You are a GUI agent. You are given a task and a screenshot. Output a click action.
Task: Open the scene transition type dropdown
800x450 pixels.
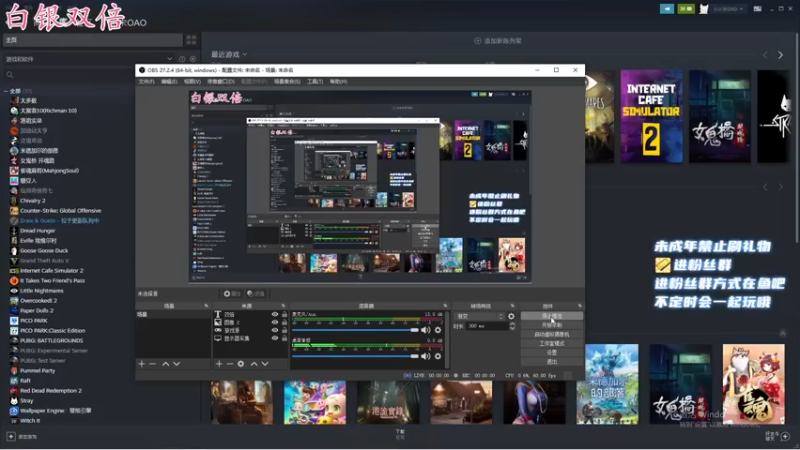479,316
